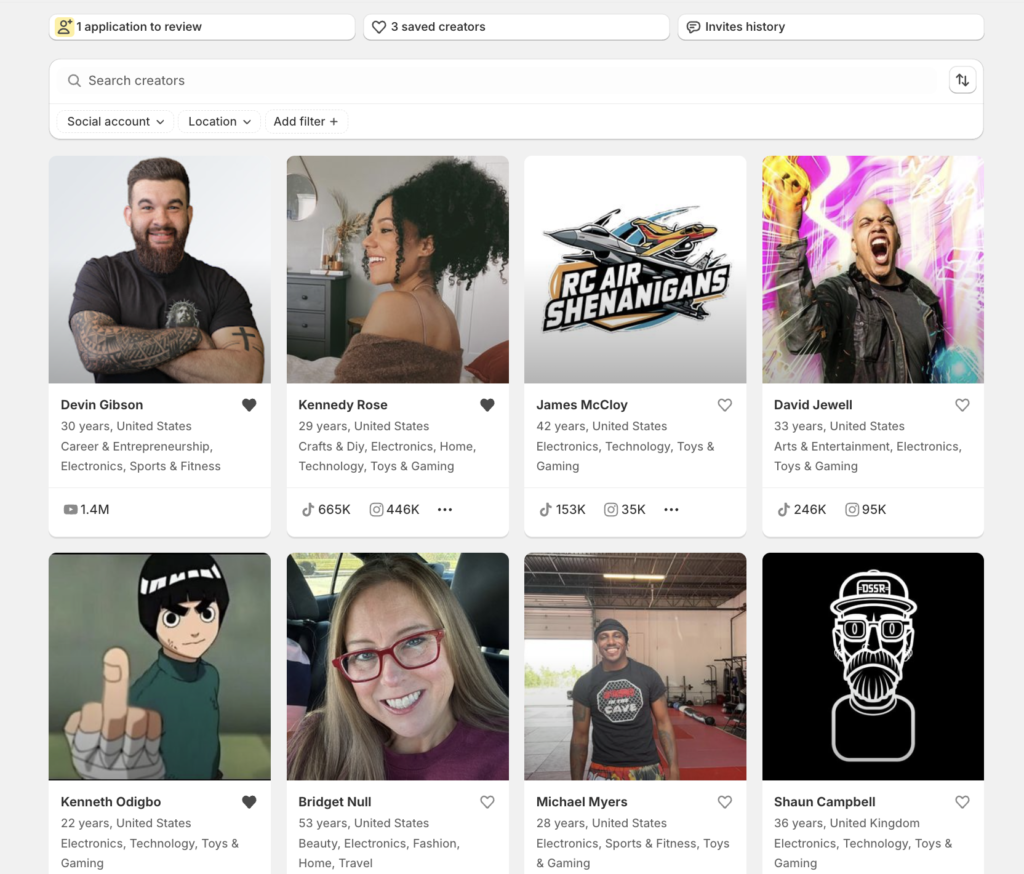The image size is (1024, 874).
Task: Click the 246K TikTok follower count
Action: click(810, 510)
